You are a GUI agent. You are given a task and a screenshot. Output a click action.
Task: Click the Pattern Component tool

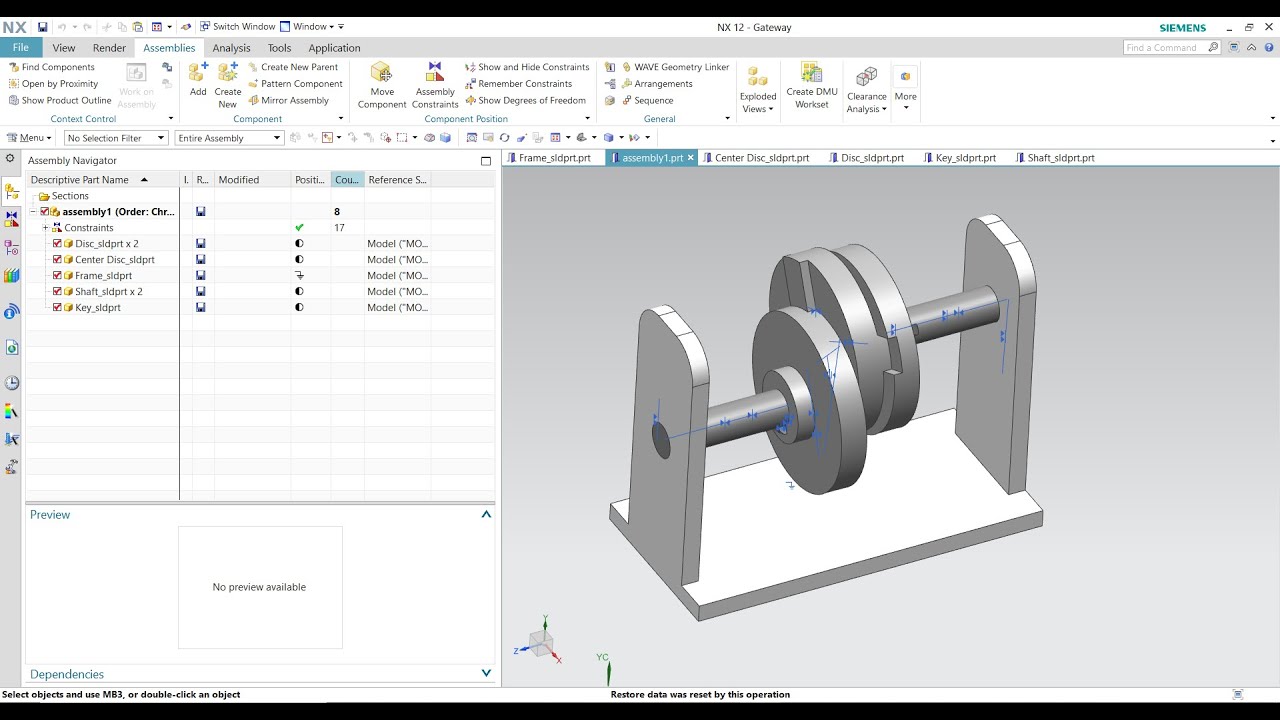point(295,84)
